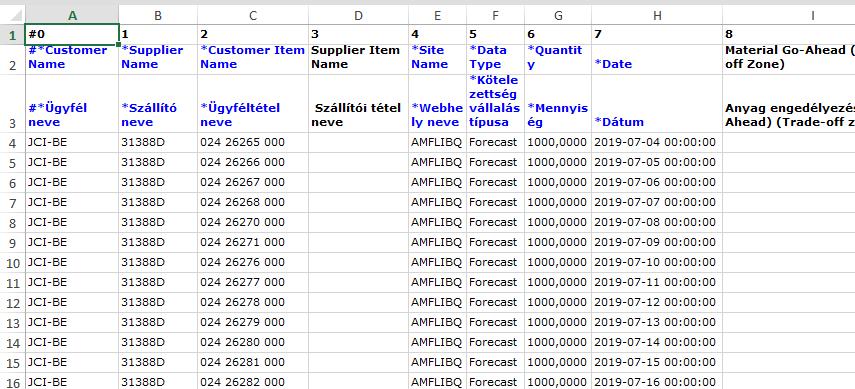
Task: Click date cell '2019-07-08 00:00:00'
Action: pos(657,223)
